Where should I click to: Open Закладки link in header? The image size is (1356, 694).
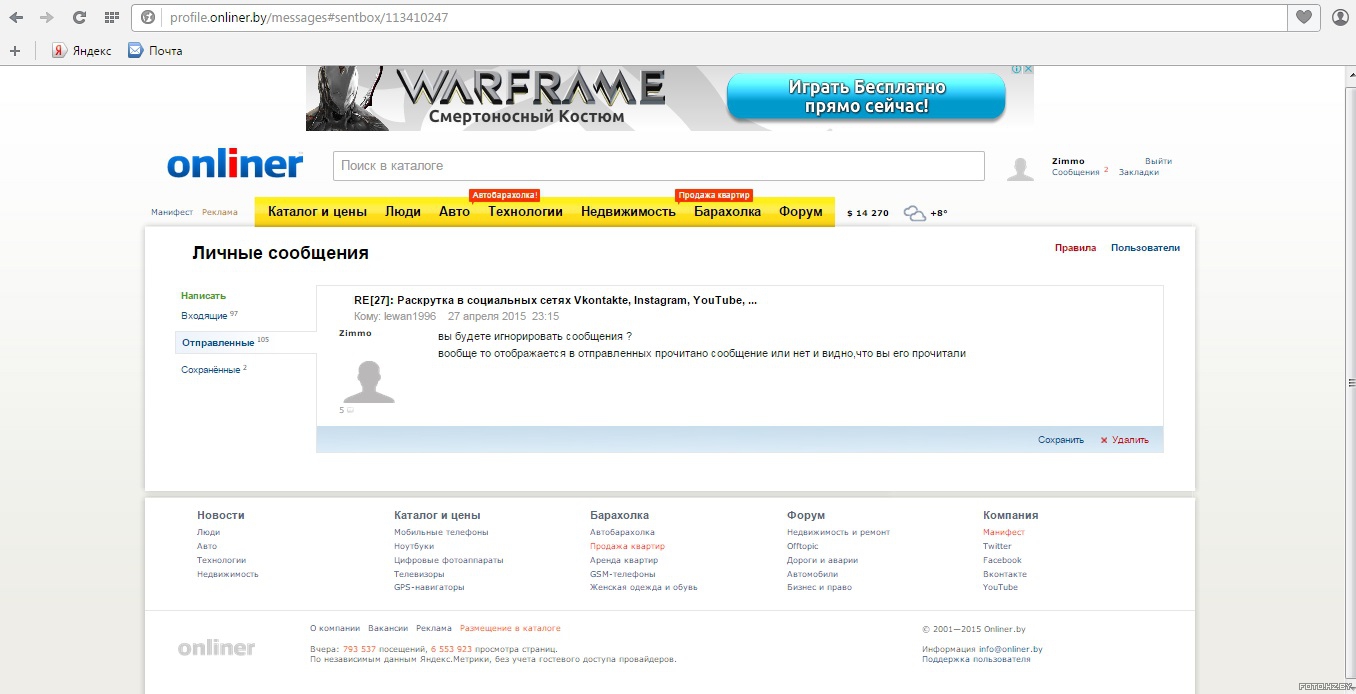[x=1138, y=172]
